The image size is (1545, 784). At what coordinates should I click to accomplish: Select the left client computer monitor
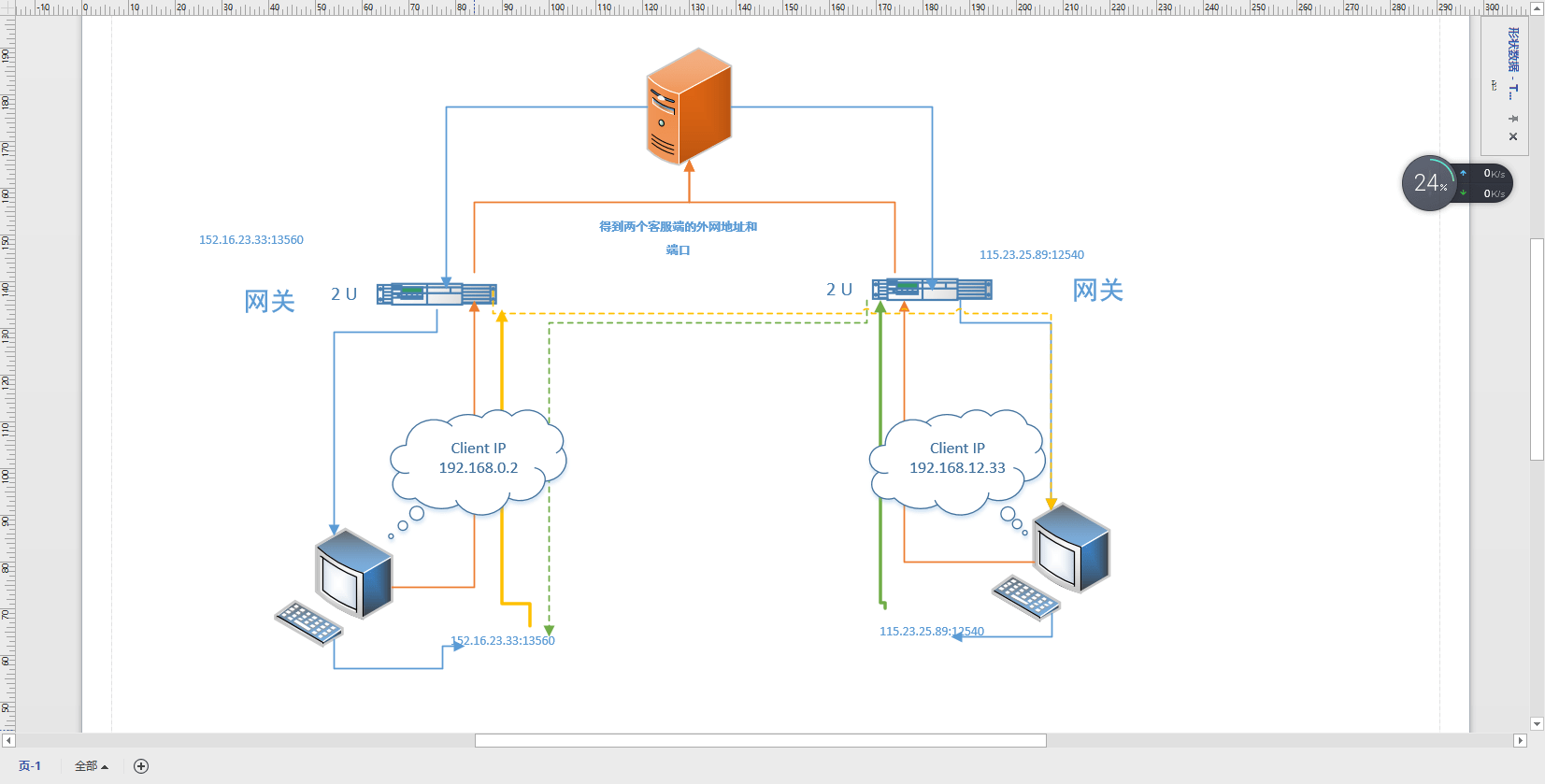point(354,573)
